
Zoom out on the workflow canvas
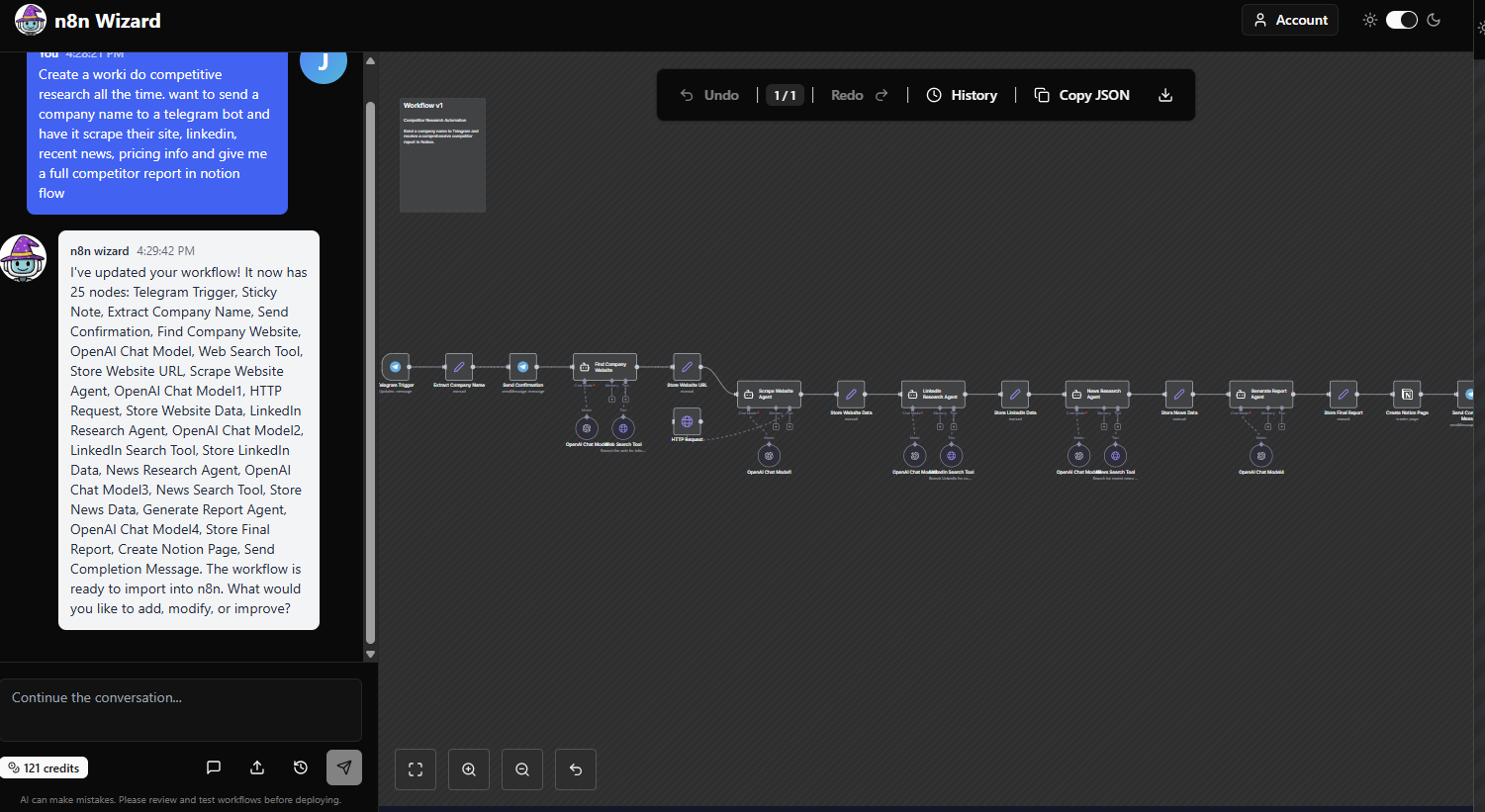pos(521,768)
